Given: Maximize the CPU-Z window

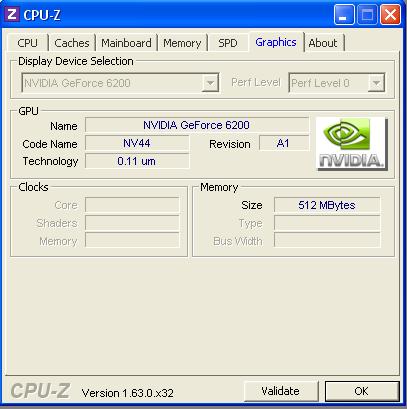Looking at the screenshot, I should pos(367,15).
